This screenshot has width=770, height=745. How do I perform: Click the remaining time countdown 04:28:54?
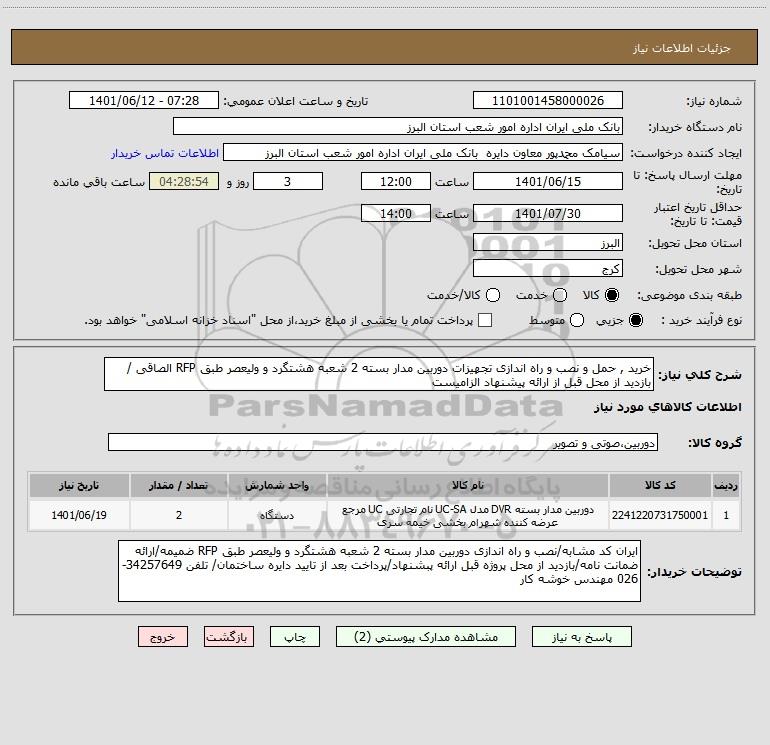[184, 181]
